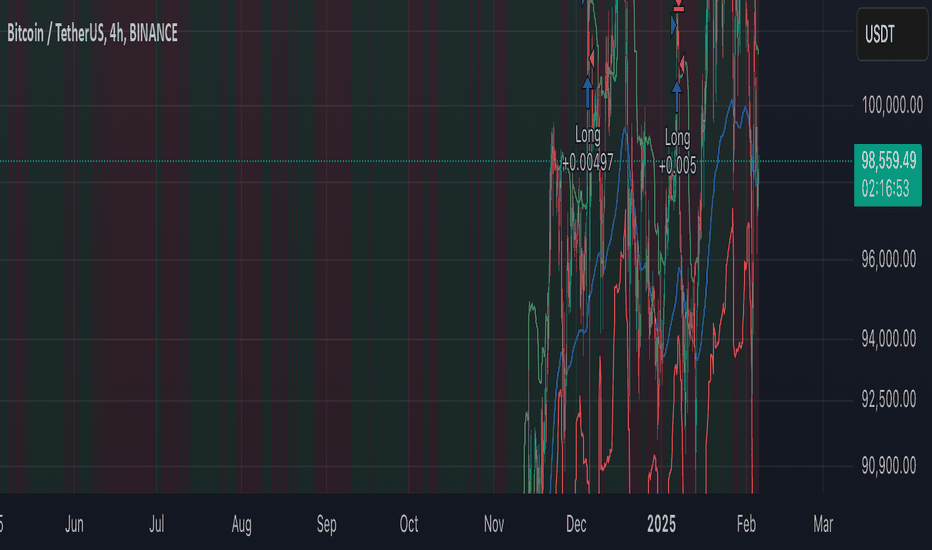Click the Mar label on time axis
This screenshot has height=550, width=932.
pos(823,524)
